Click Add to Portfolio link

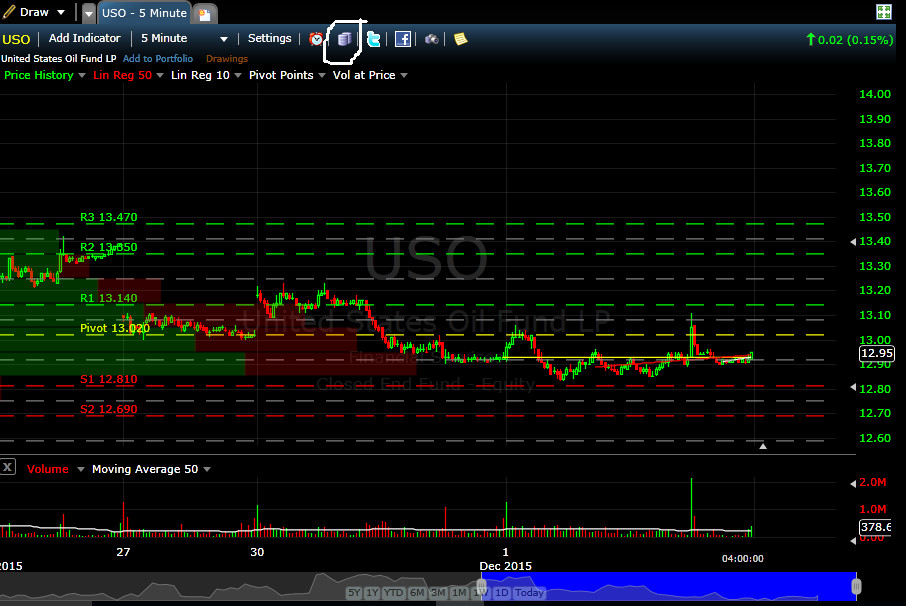(x=158, y=58)
